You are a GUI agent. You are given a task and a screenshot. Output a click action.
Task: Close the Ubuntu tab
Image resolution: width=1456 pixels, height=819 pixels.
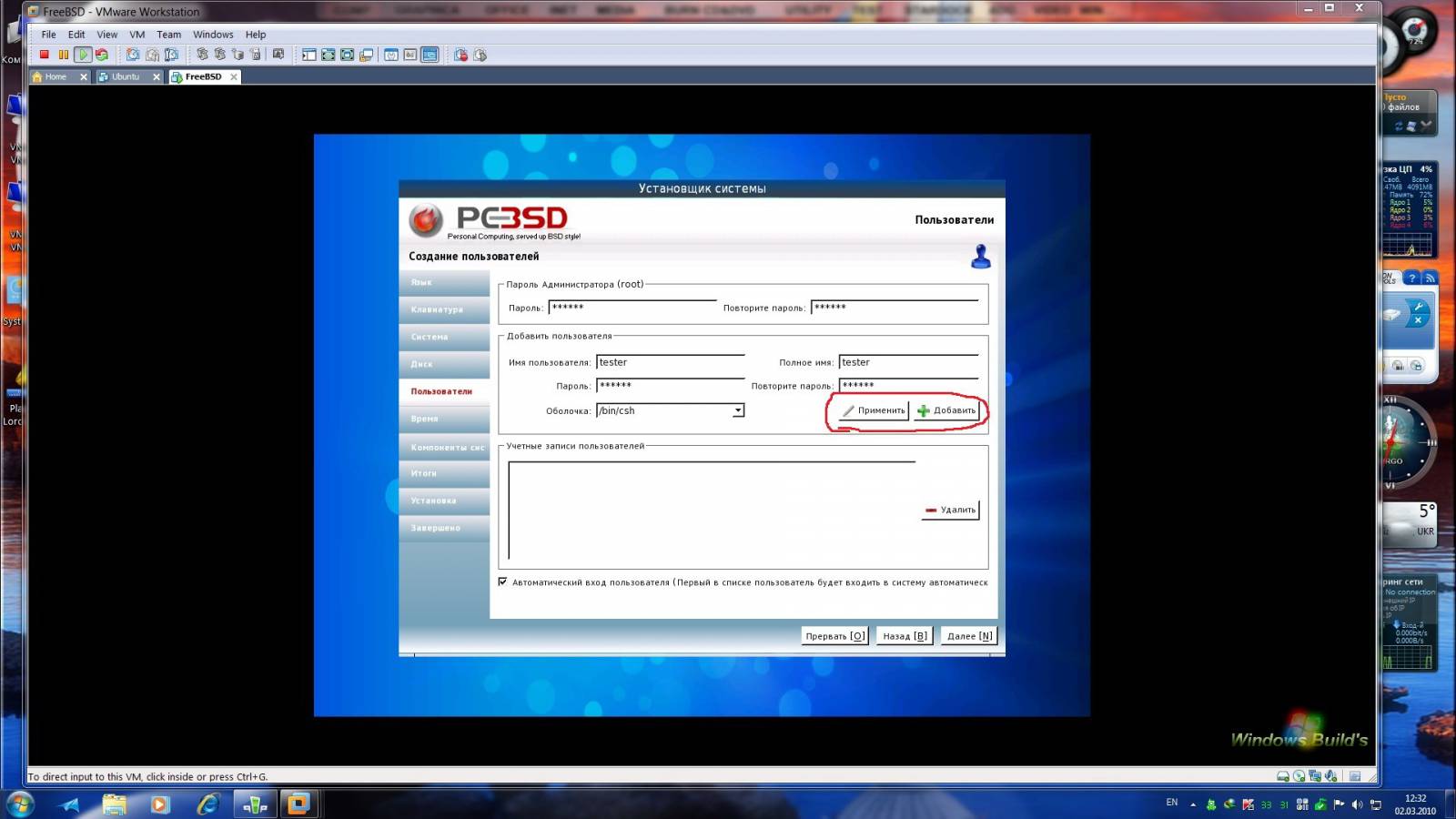coord(157,77)
